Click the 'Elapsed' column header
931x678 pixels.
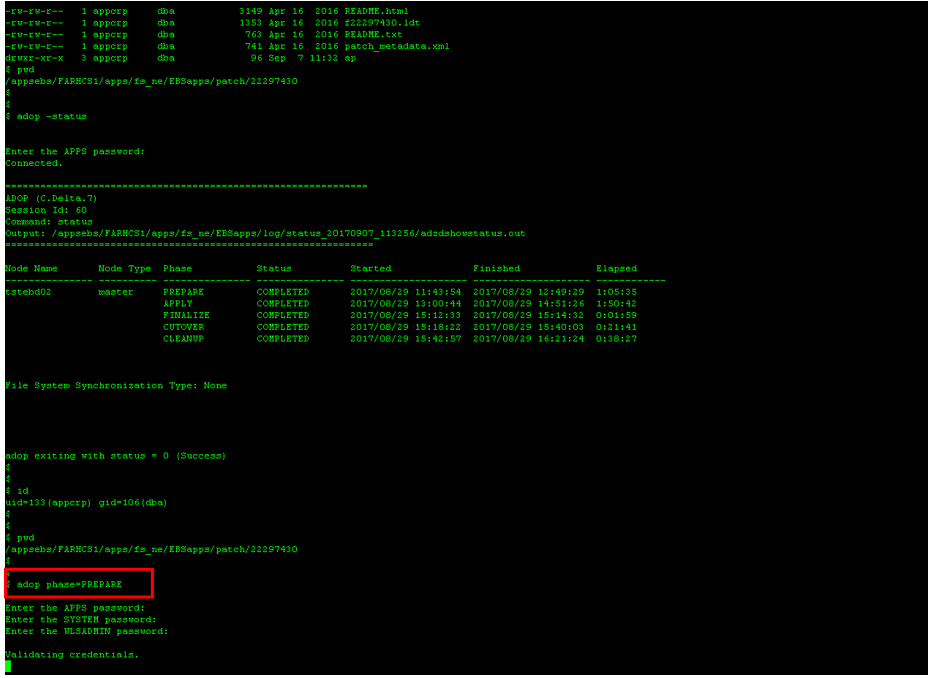point(616,268)
